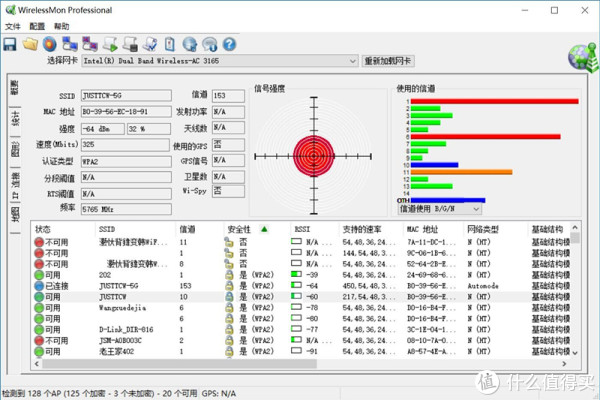The height and width of the screenshot is (400, 600).
Task: Click the red unavailable status icon of JSM-A0B003C
Action: [x=39, y=340]
